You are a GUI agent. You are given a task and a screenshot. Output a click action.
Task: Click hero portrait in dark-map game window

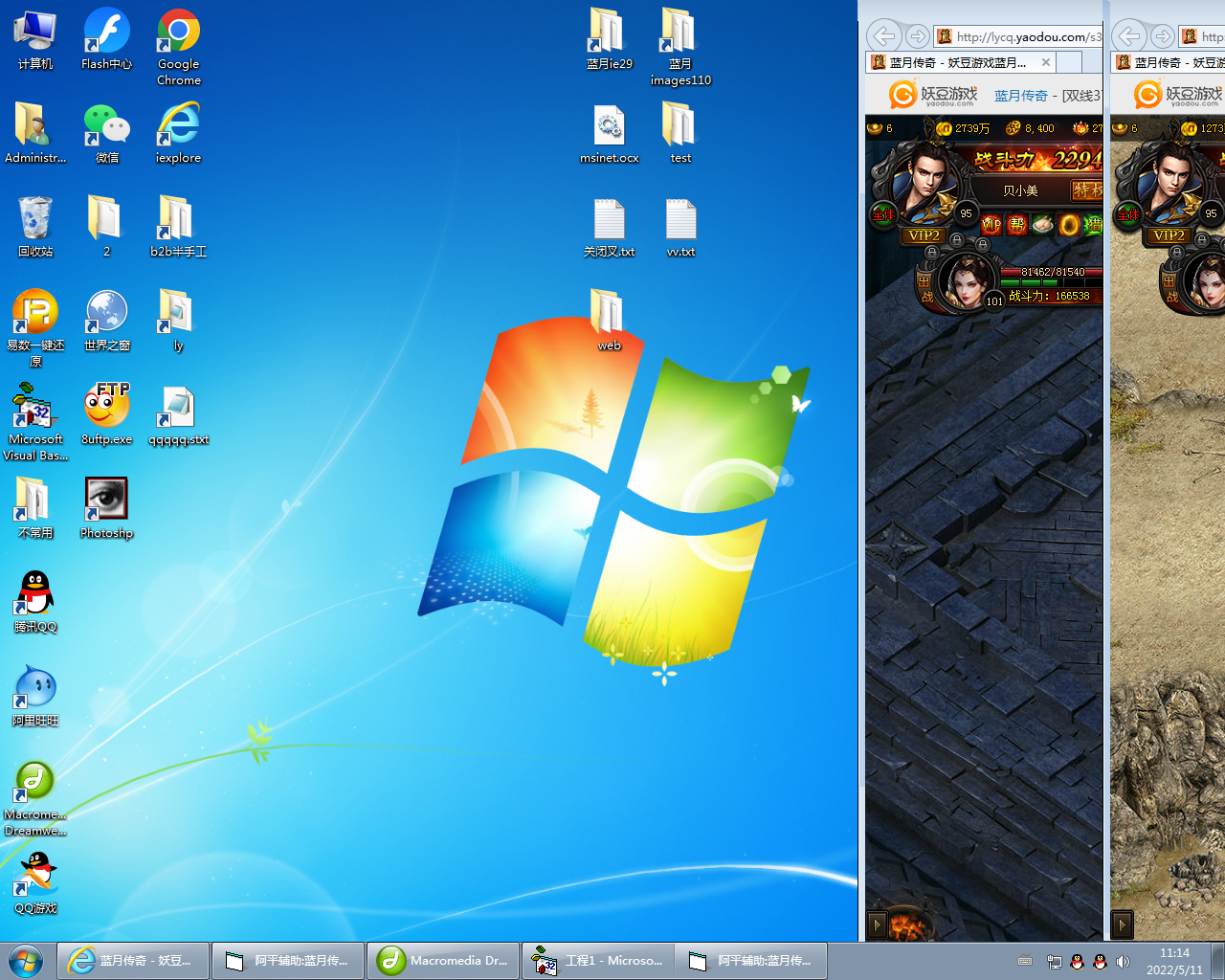pos(924,182)
